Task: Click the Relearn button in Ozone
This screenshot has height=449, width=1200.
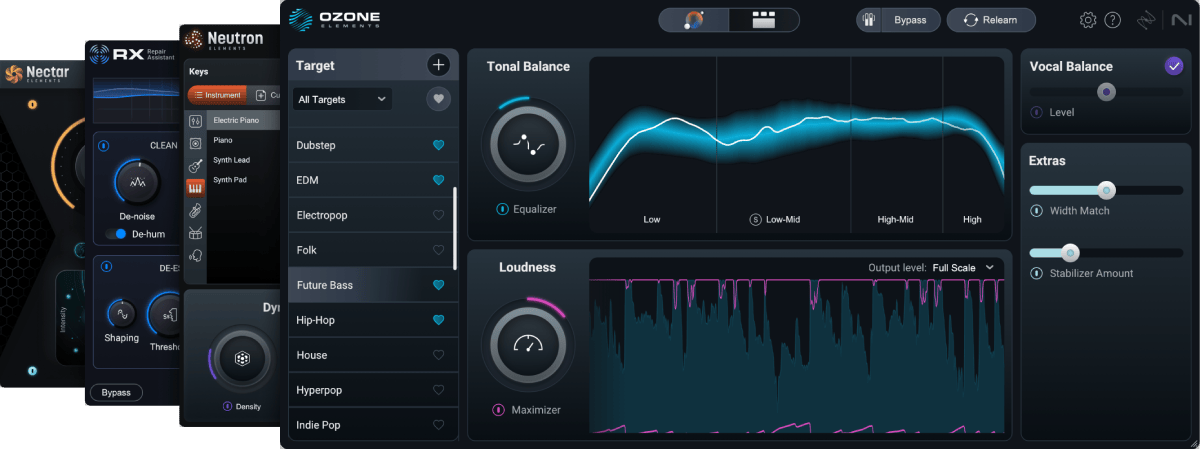Action: click(991, 20)
